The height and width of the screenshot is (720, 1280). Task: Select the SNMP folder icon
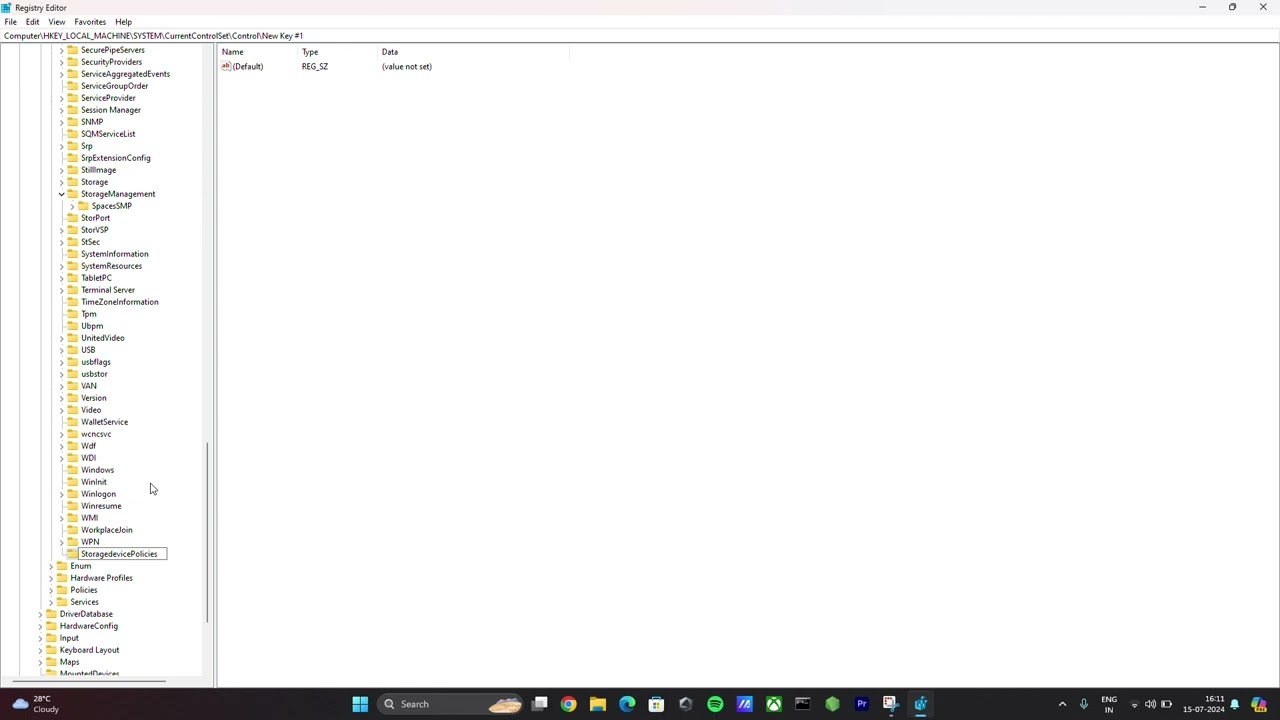pyautogui.click(x=72, y=122)
